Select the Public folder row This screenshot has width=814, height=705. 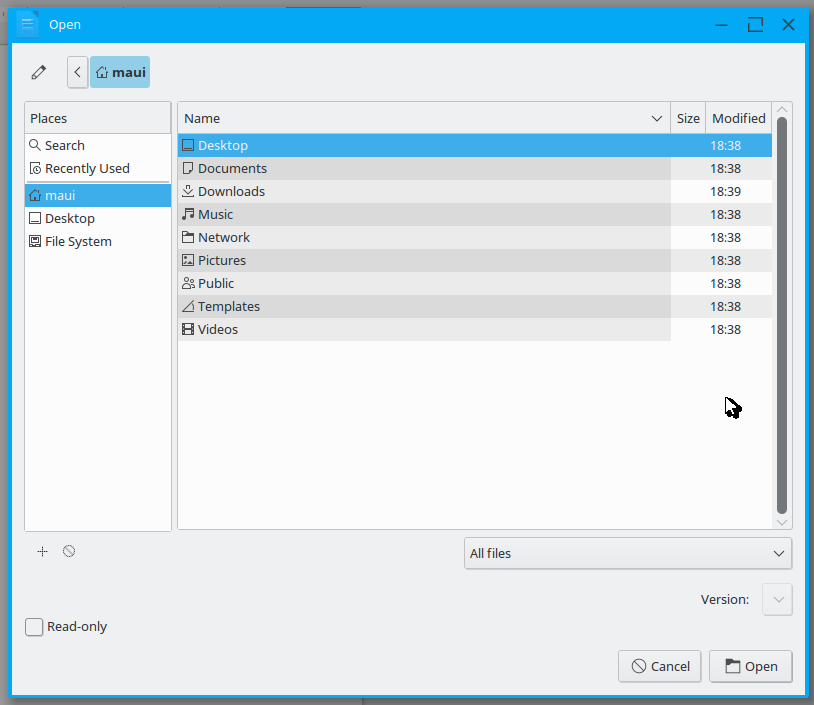[475, 283]
